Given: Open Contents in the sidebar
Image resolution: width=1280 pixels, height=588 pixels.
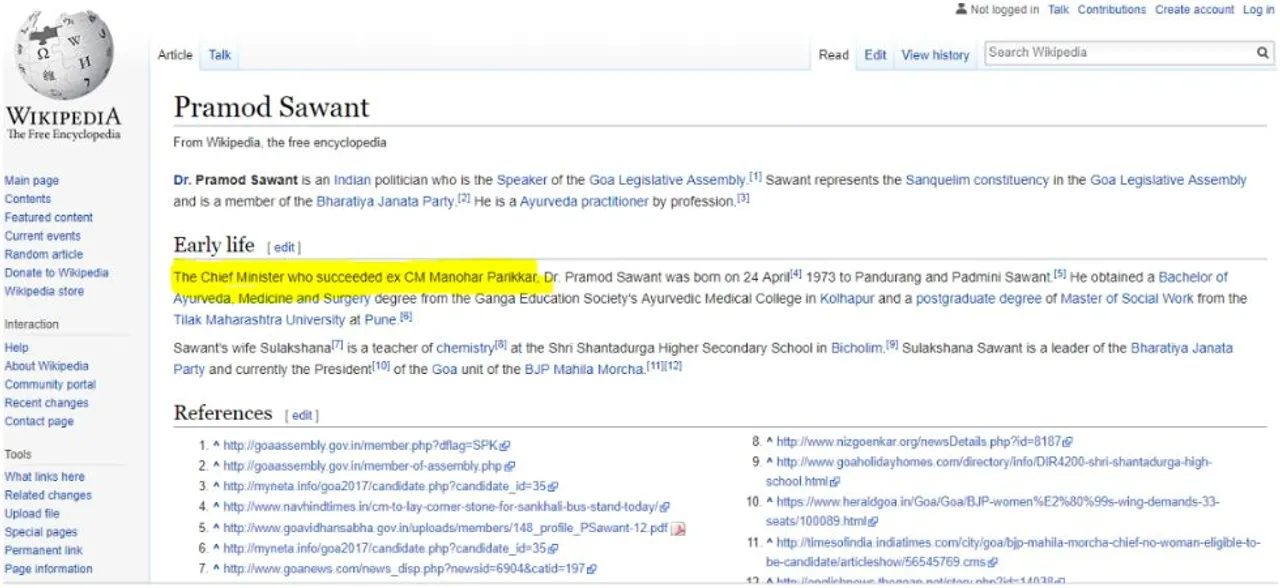Looking at the screenshot, I should click(x=28, y=199).
